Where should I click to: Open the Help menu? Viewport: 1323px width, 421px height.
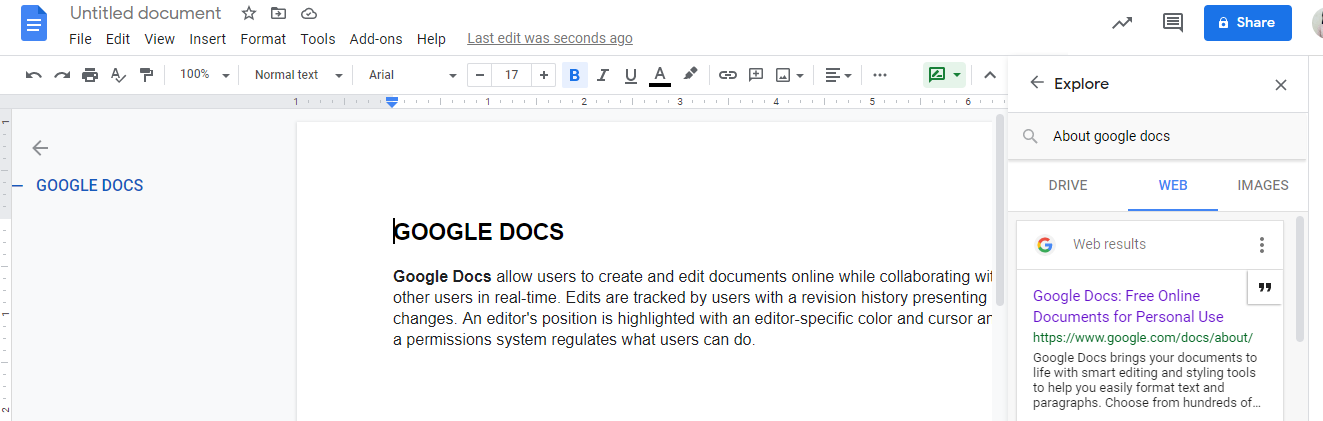[x=431, y=39]
